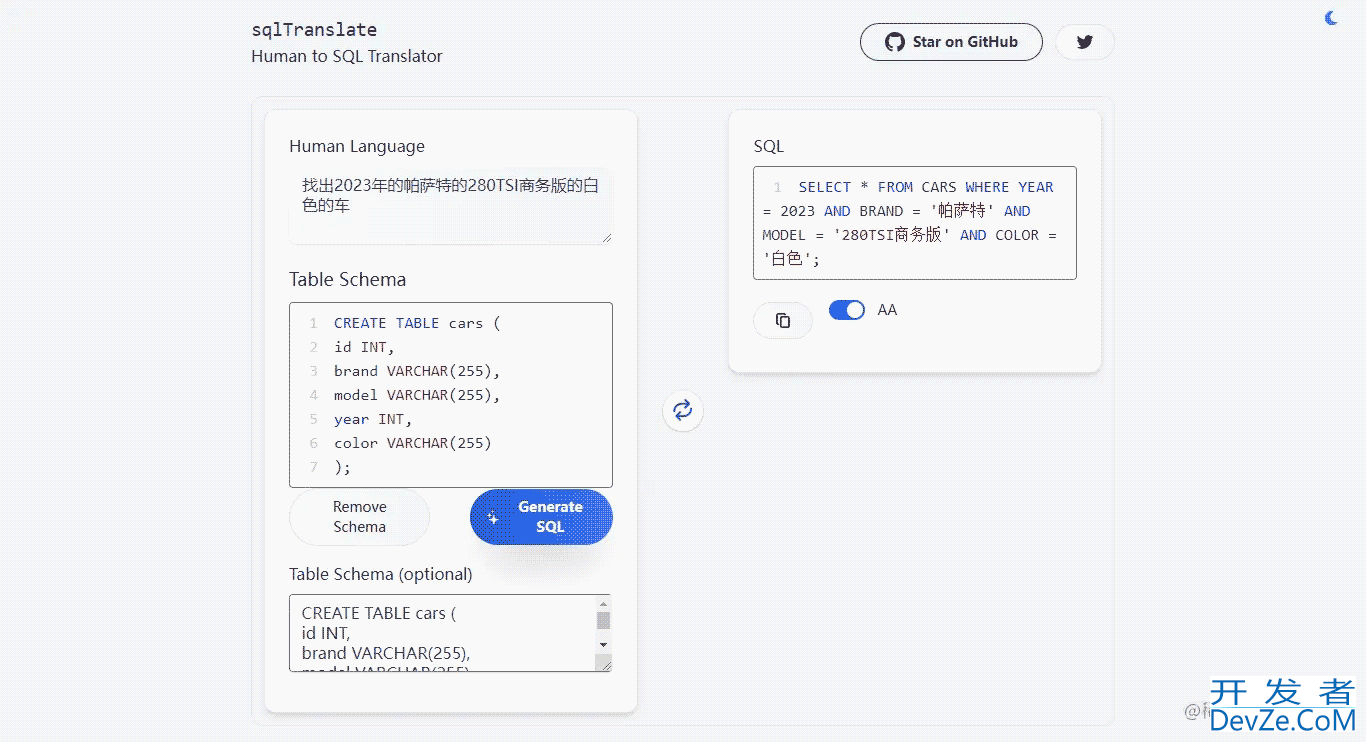Image resolution: width=1366 pixels, height=742 pixels.
Task: Click the Table Schema (optional) textarea
Action: [450, 633]
